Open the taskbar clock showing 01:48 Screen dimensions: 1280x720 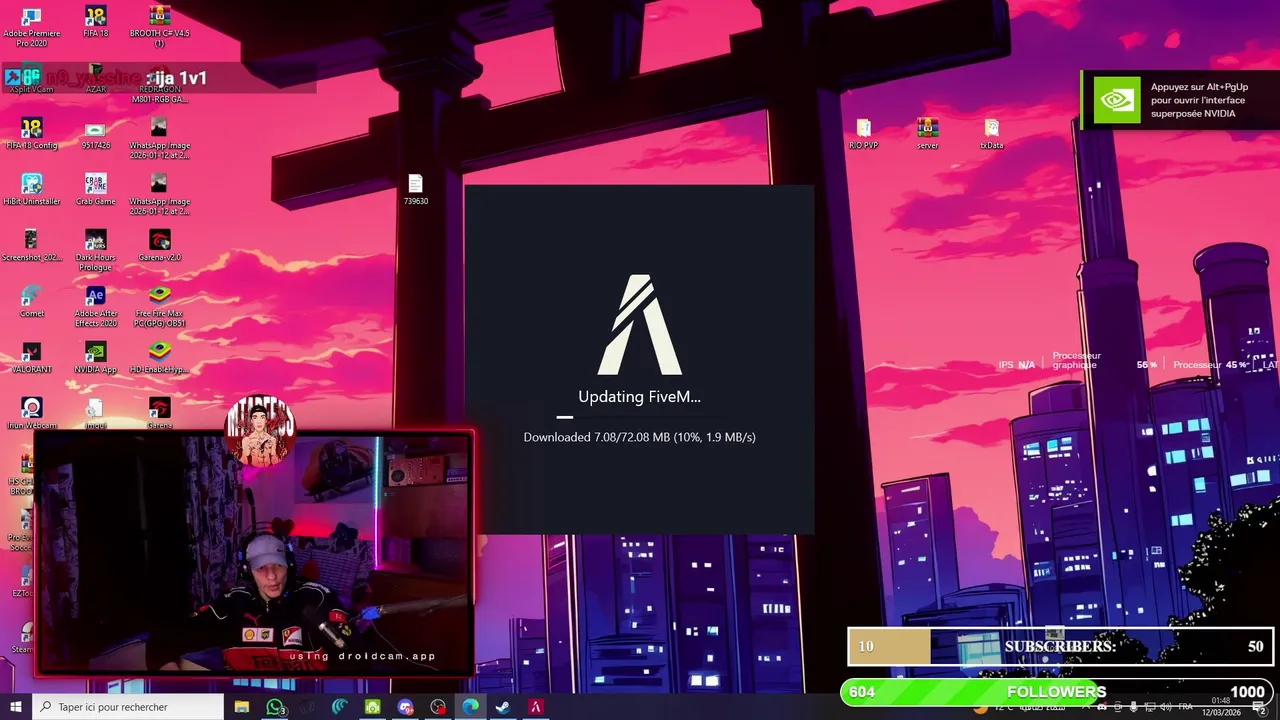(1220, 706)
